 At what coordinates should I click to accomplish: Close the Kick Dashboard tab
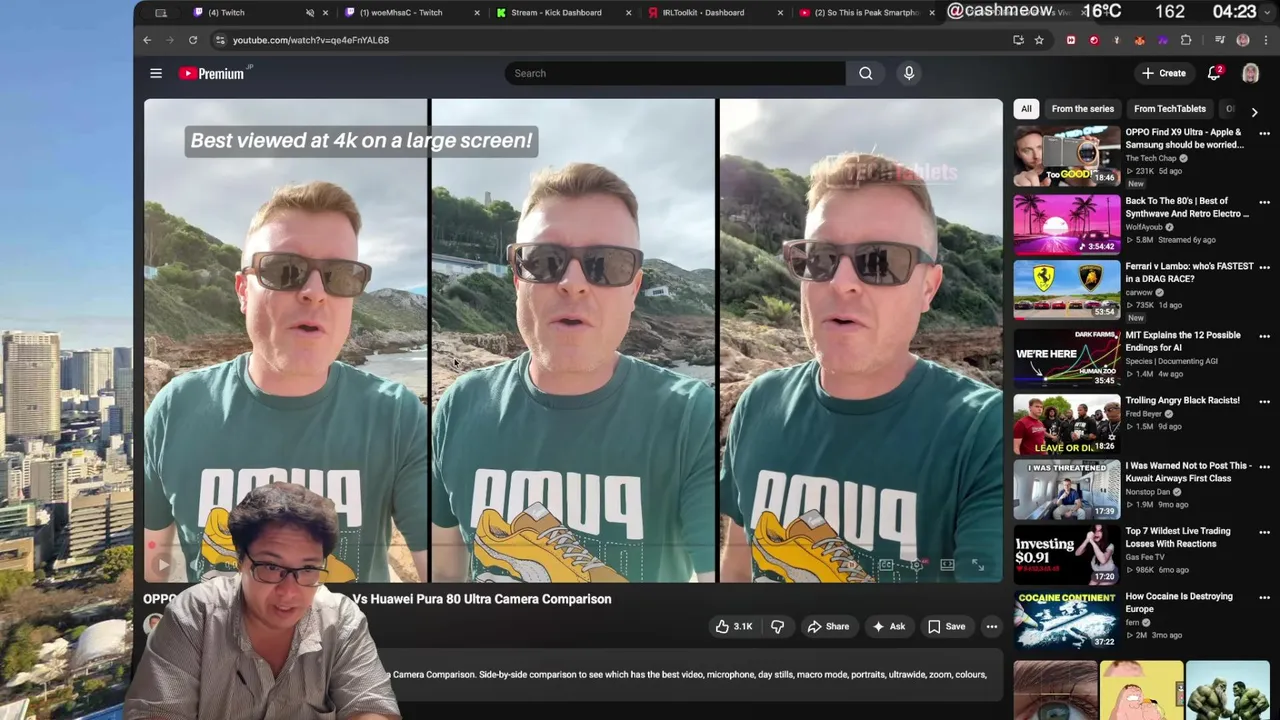(x=629, y=13)
